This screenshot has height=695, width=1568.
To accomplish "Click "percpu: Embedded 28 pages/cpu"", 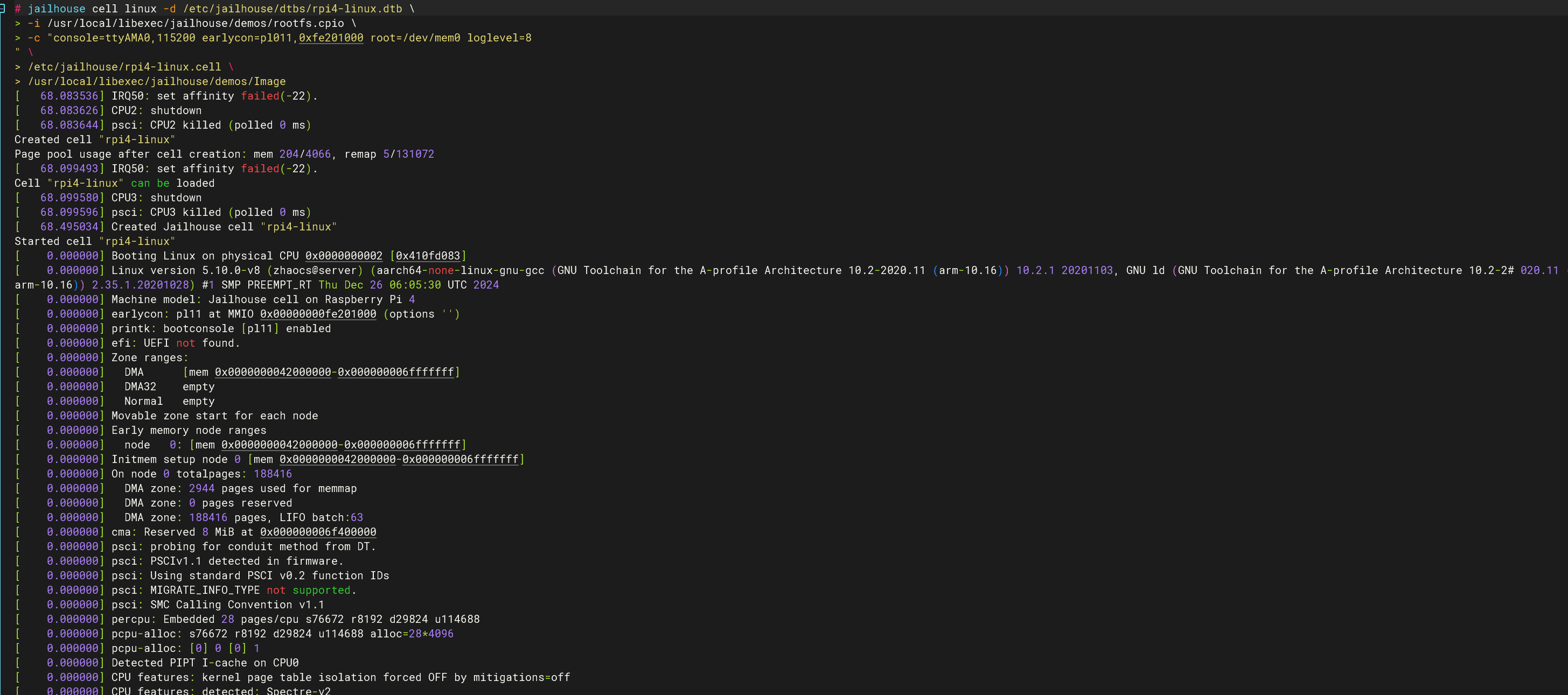I will (205, 620).
